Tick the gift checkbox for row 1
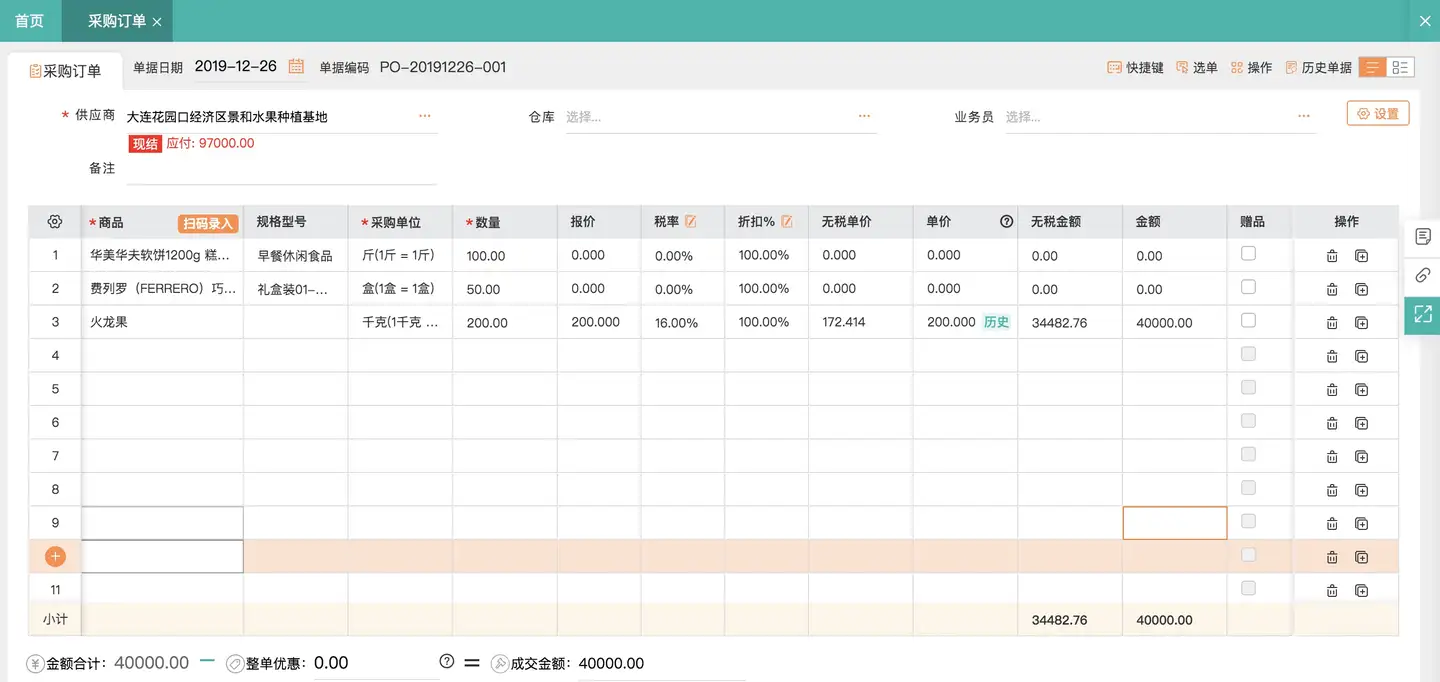Viewport: 1440px width, 682px height. point(1248,254)
